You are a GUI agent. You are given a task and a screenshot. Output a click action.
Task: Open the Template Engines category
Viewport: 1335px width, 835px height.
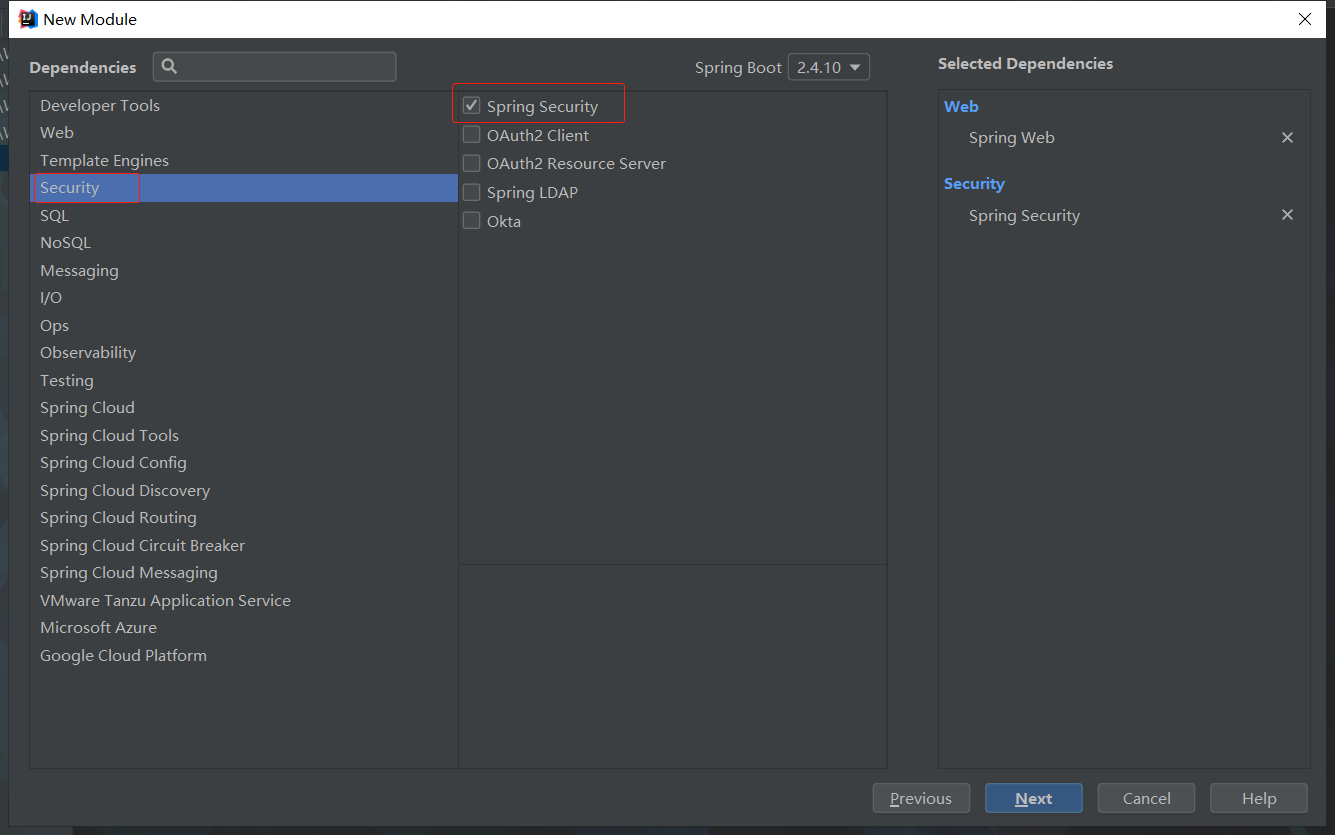point(244,160)
